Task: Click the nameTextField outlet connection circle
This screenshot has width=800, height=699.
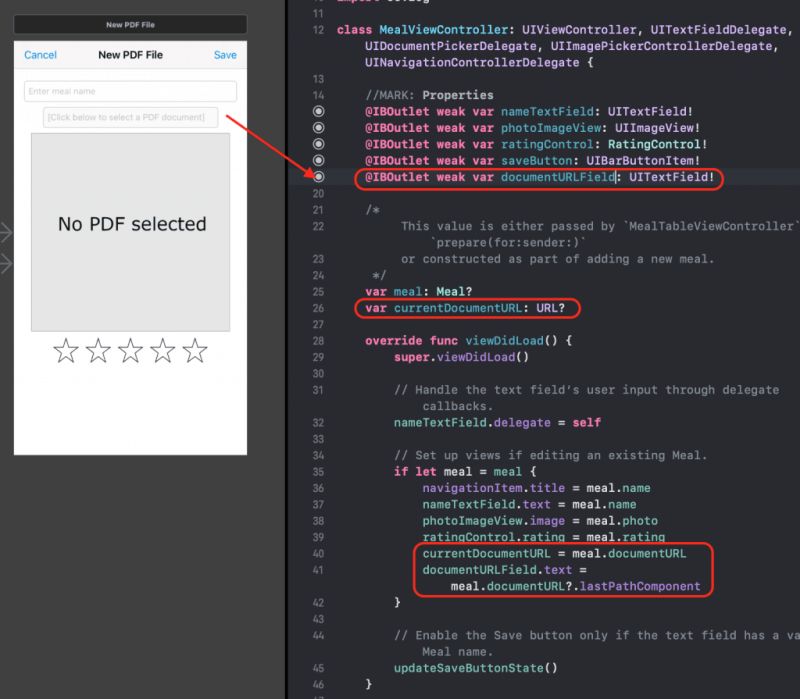Action: (318, 112)
